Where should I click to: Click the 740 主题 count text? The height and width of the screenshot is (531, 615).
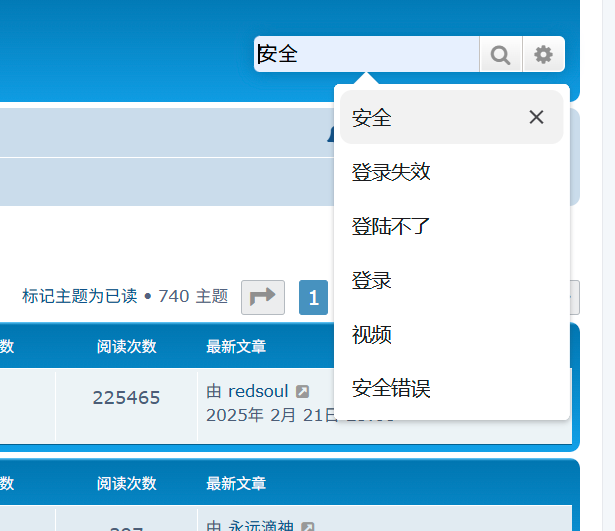point(193,296)
